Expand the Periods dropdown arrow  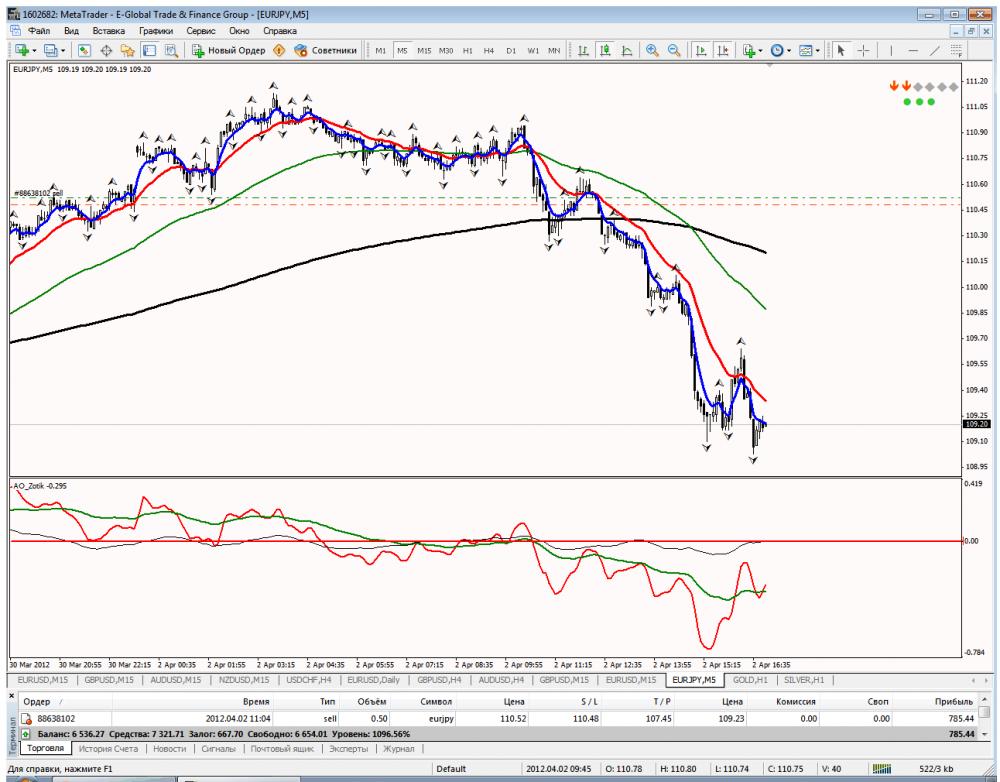click(x=789, y=50)
